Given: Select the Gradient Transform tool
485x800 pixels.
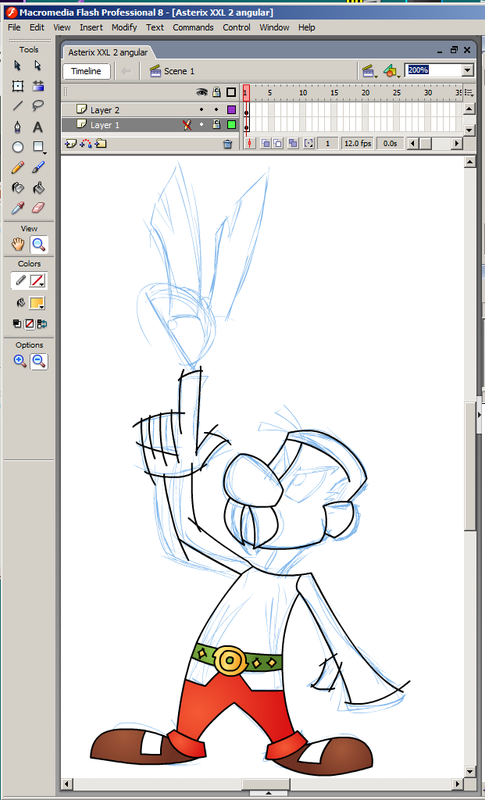Looking at the screenshot, I should pyautogui.click(x=38, y=86).
